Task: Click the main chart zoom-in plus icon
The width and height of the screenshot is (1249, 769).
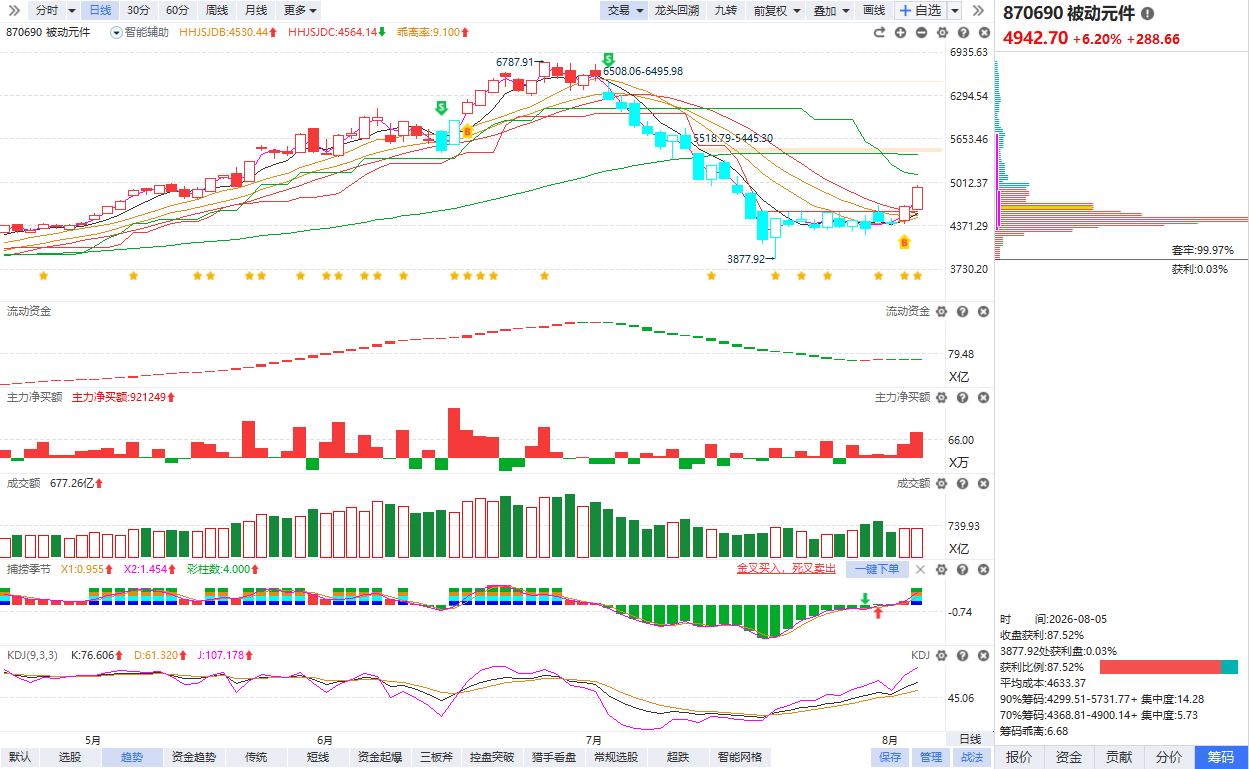Action: [x=900, y=32]
